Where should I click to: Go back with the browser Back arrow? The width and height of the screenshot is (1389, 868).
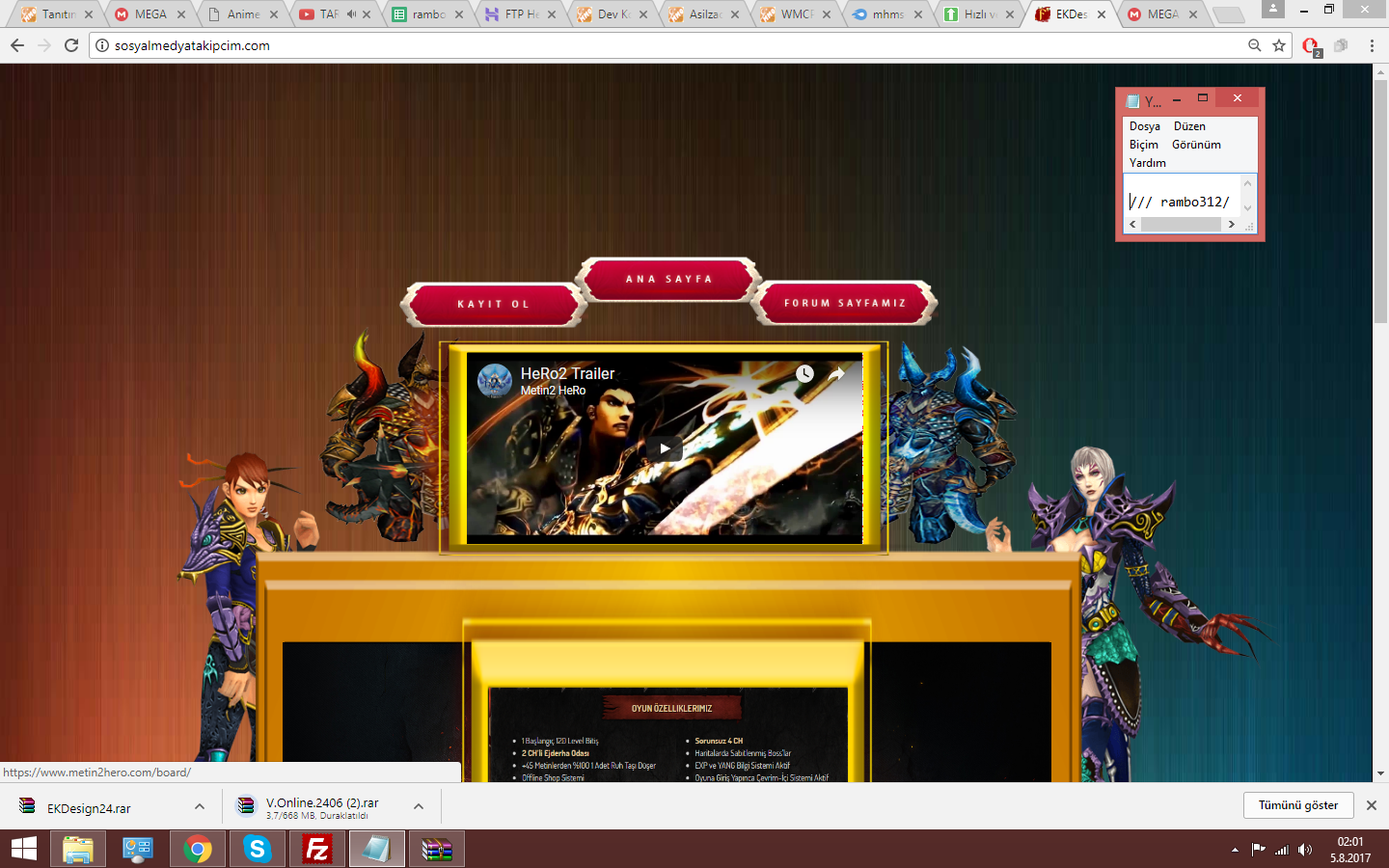pyautogui.click(x=17, y=45)
